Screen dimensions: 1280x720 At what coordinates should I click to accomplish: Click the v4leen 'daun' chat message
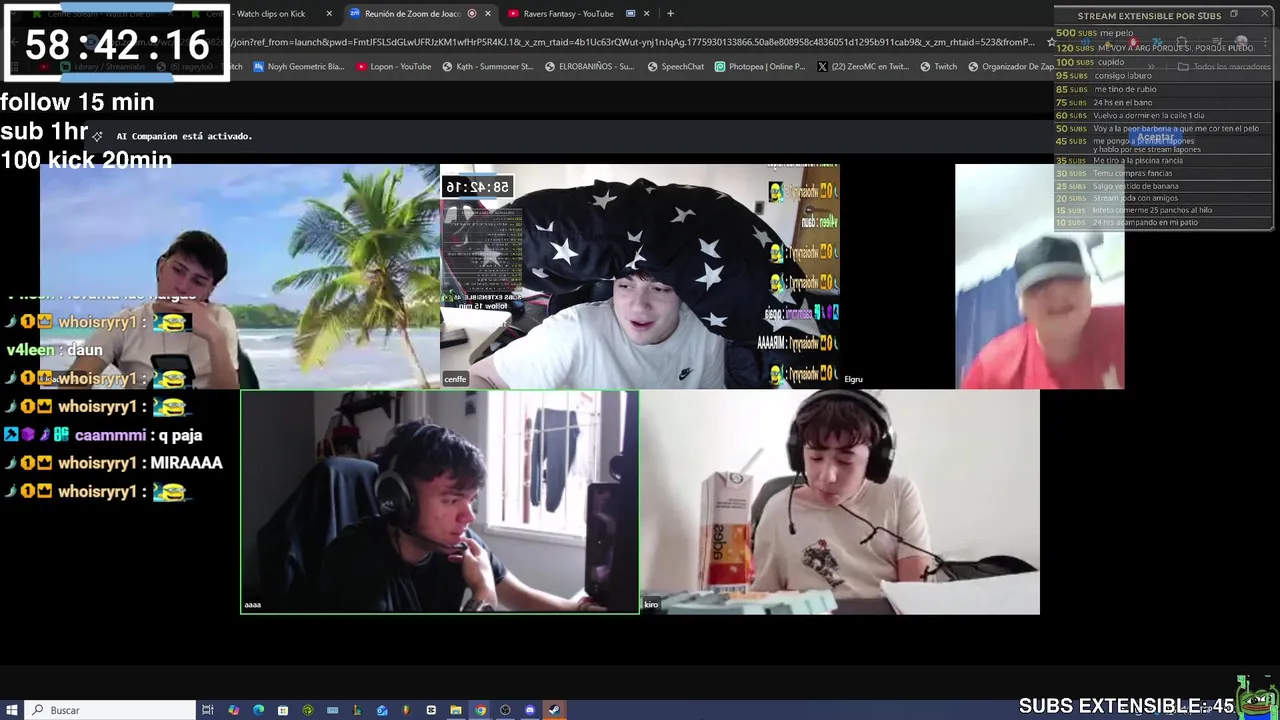55,350
